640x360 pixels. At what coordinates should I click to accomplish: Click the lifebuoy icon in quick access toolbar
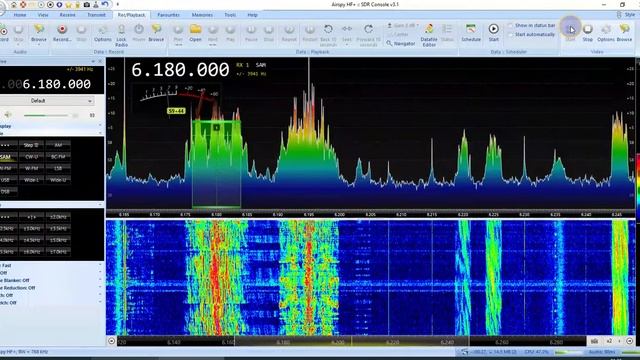point(23,5)
